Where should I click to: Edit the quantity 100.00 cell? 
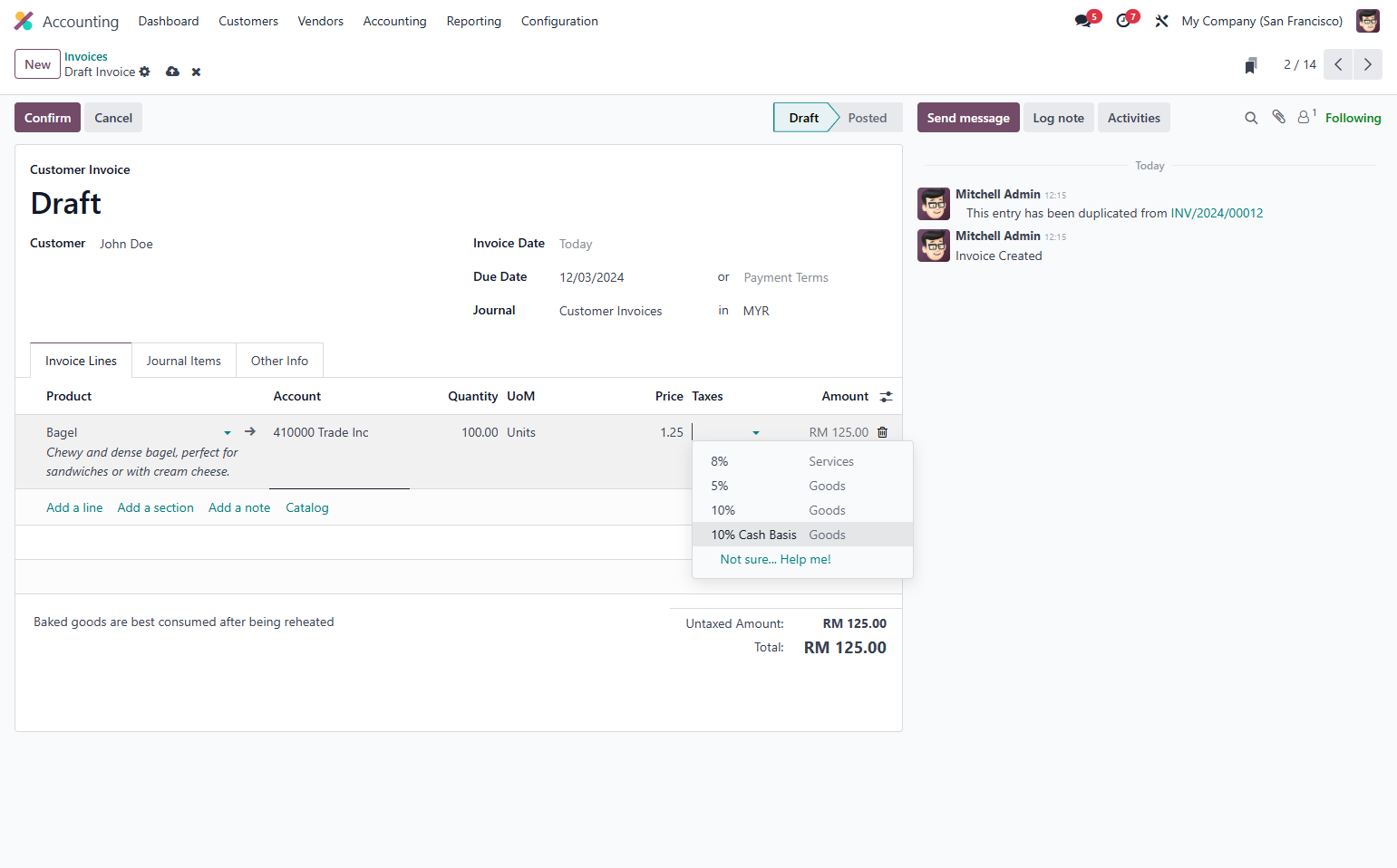click(480, 432)
